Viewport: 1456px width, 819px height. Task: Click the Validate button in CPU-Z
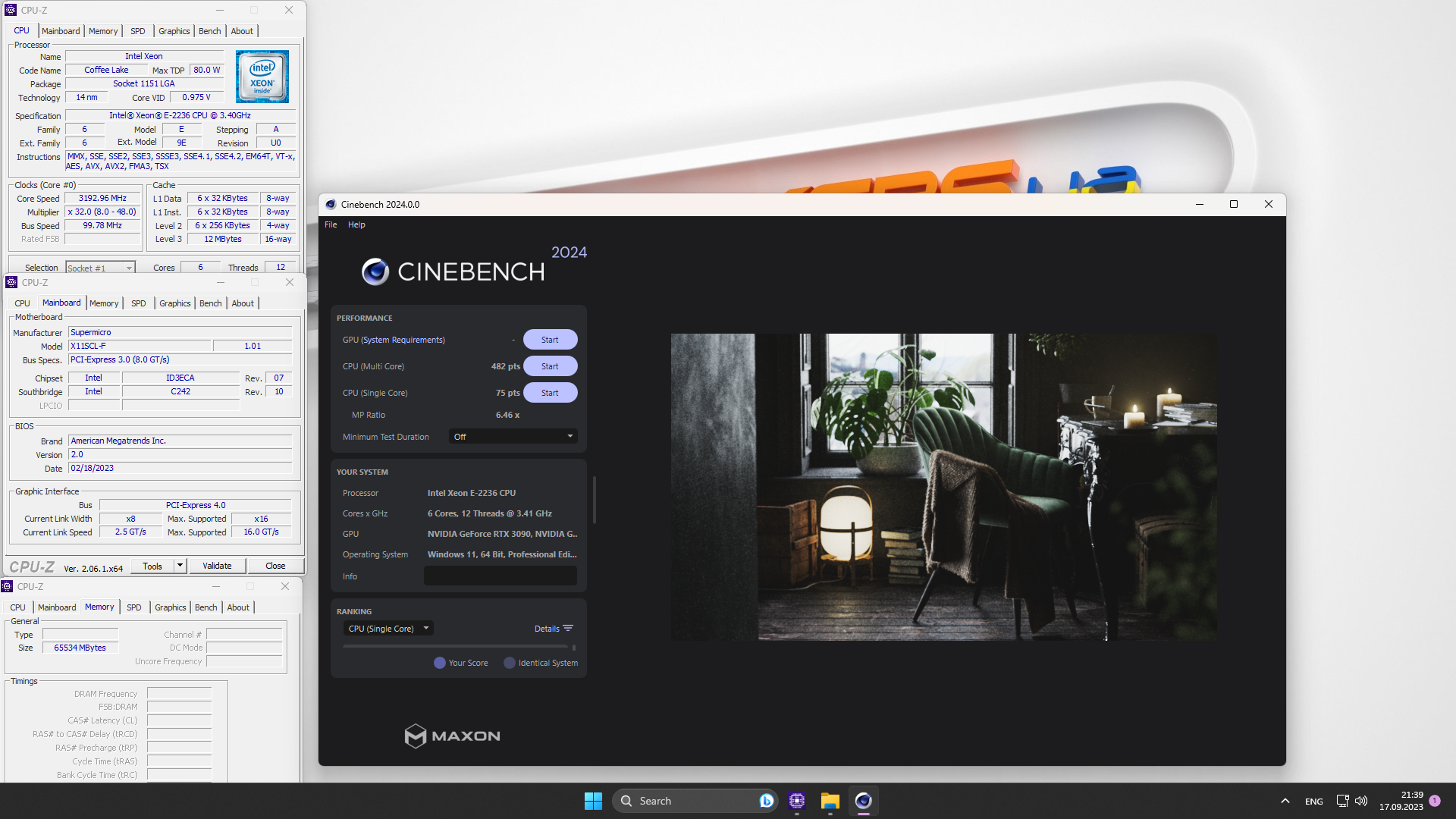pyautogui.click(x=217, y=566)
